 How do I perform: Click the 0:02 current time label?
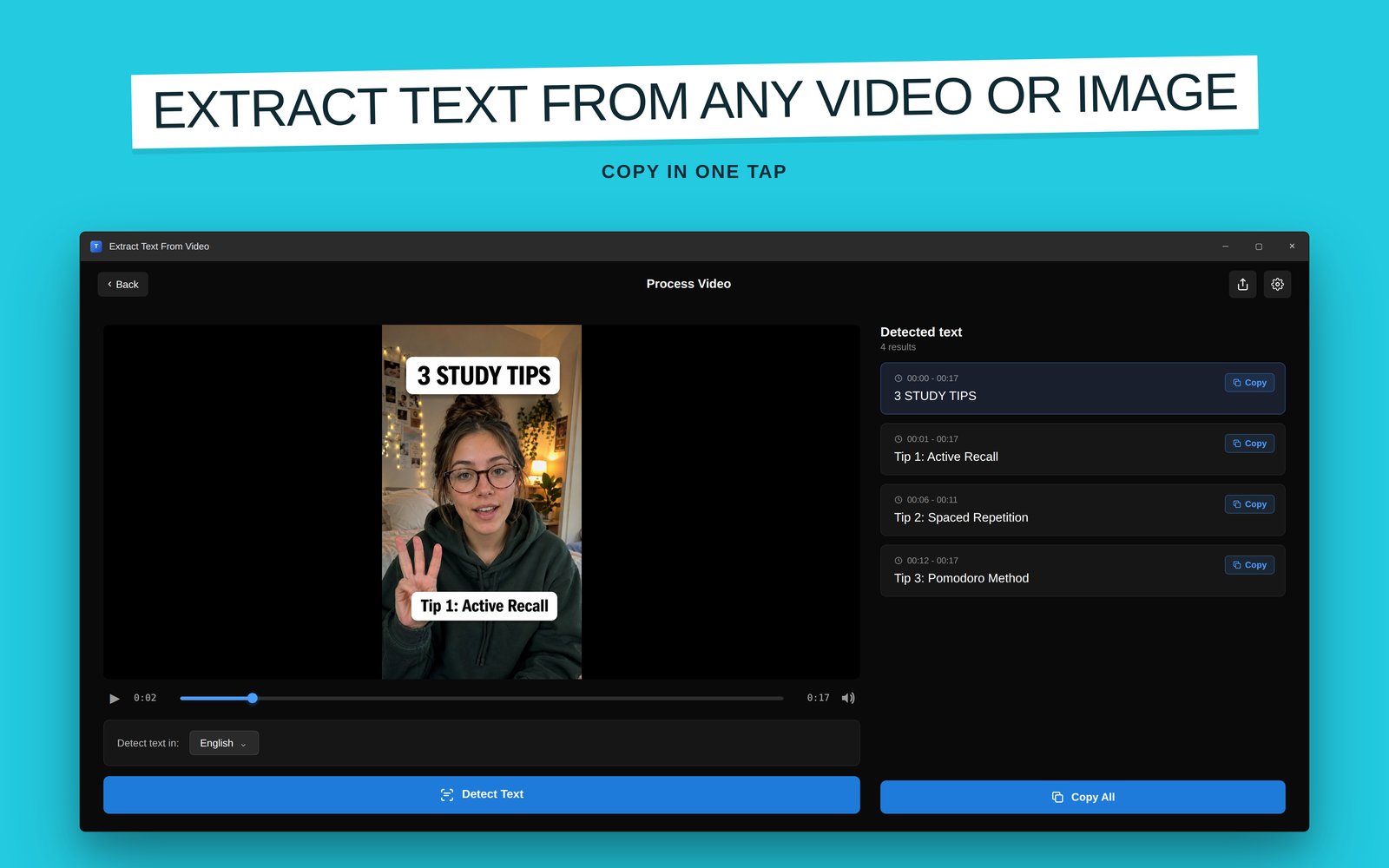[145, 698]
